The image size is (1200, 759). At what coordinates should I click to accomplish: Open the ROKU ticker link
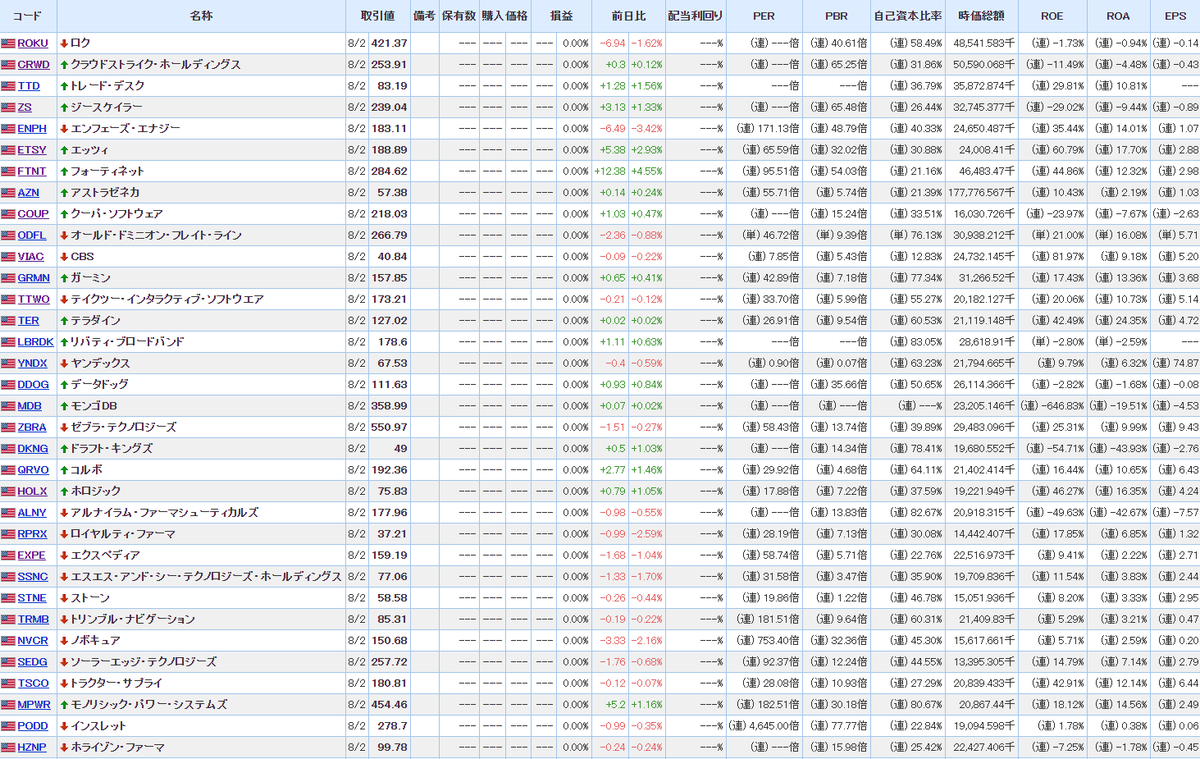(33, 43)
